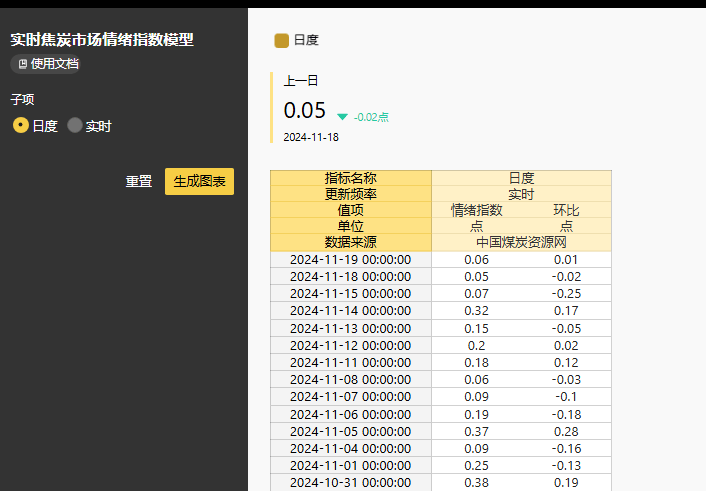Select the 2024-10-31 00:00:00 date cell
The width and height of the screenshot is (706, 491).
(x=350, y=482)
